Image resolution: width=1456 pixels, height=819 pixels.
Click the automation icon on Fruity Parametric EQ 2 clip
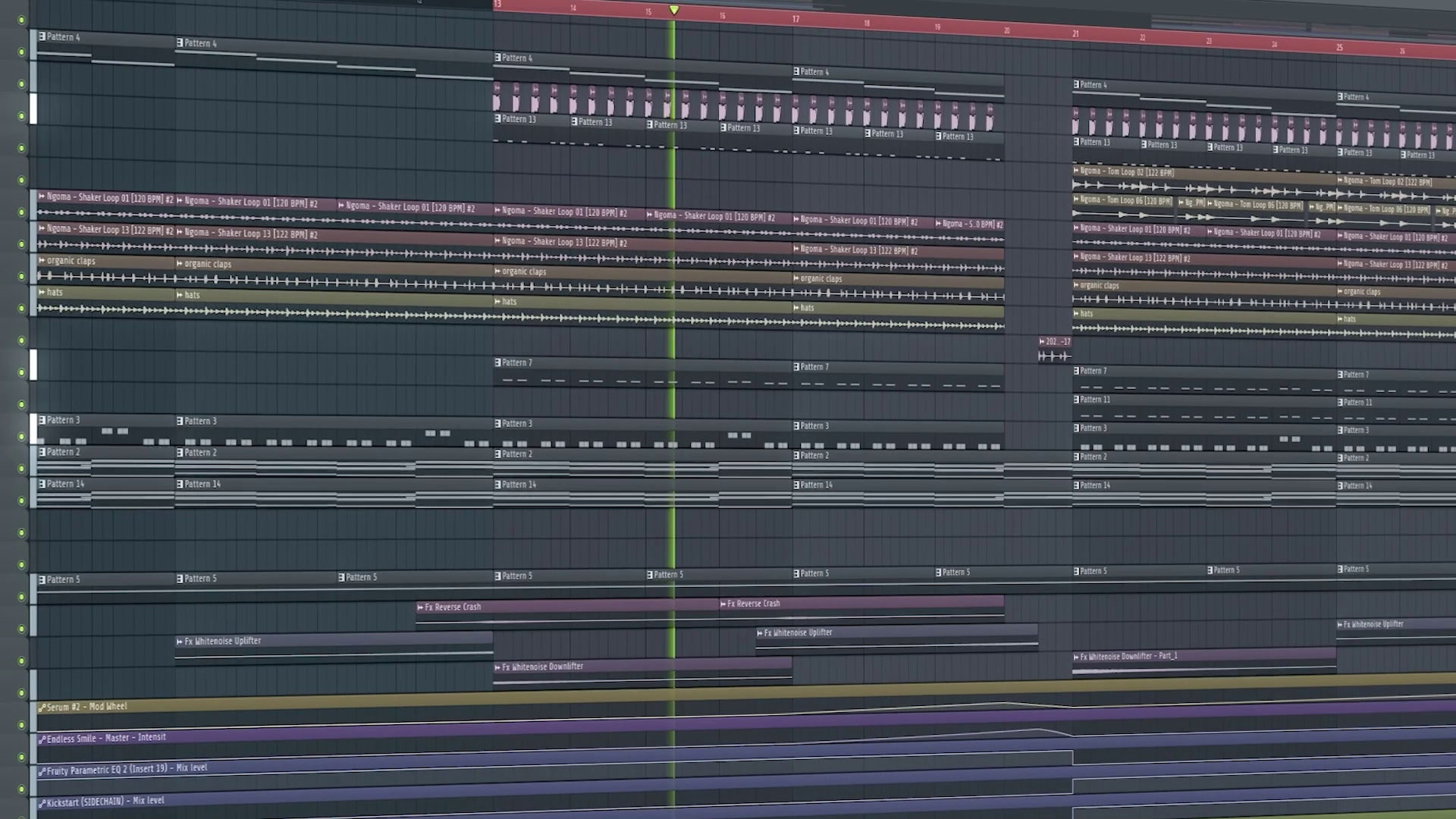click(42, 772)
